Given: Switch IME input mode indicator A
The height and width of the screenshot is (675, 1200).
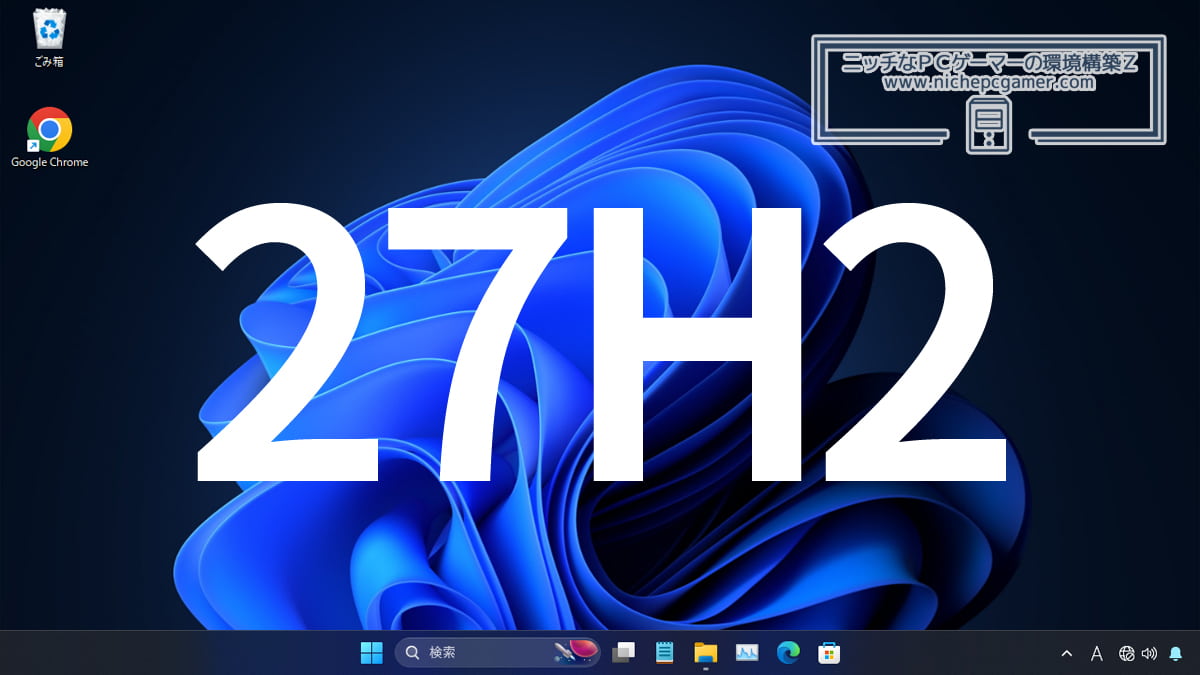Looking at the screenshot, I should click(x=1096, y=653).
